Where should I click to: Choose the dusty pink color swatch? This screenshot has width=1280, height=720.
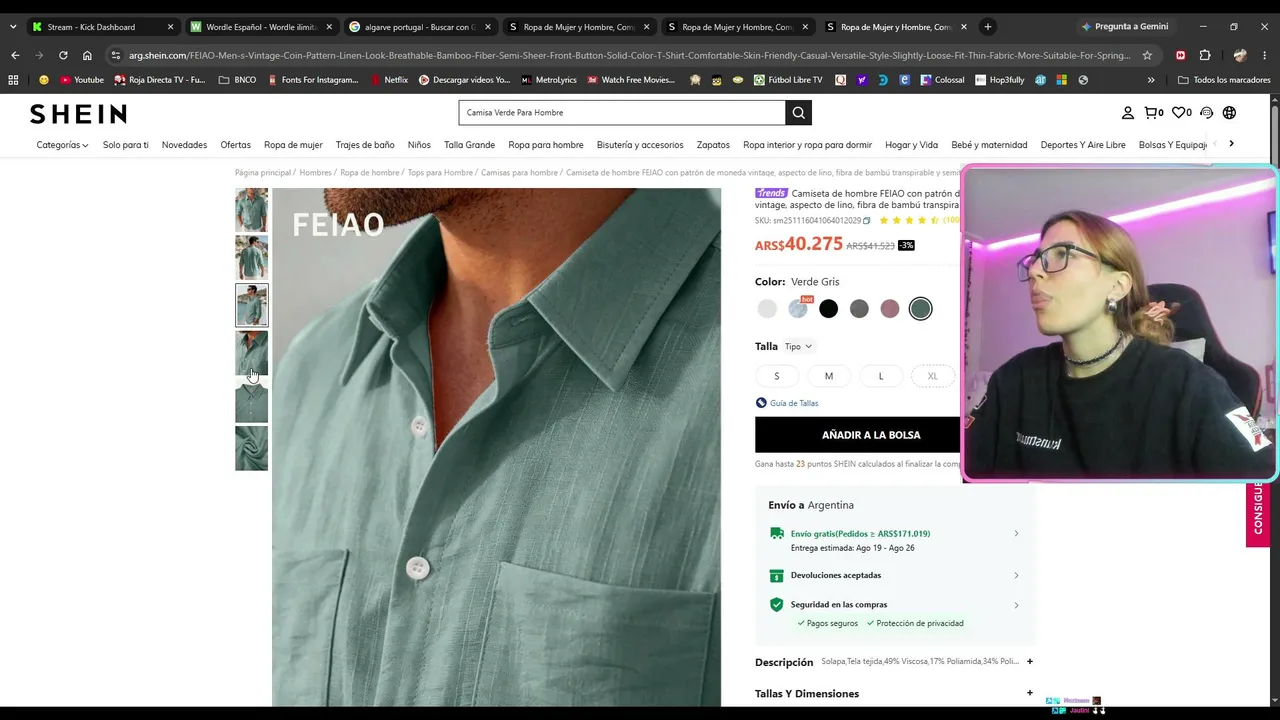pyautogui.click(x=890, y=309)
